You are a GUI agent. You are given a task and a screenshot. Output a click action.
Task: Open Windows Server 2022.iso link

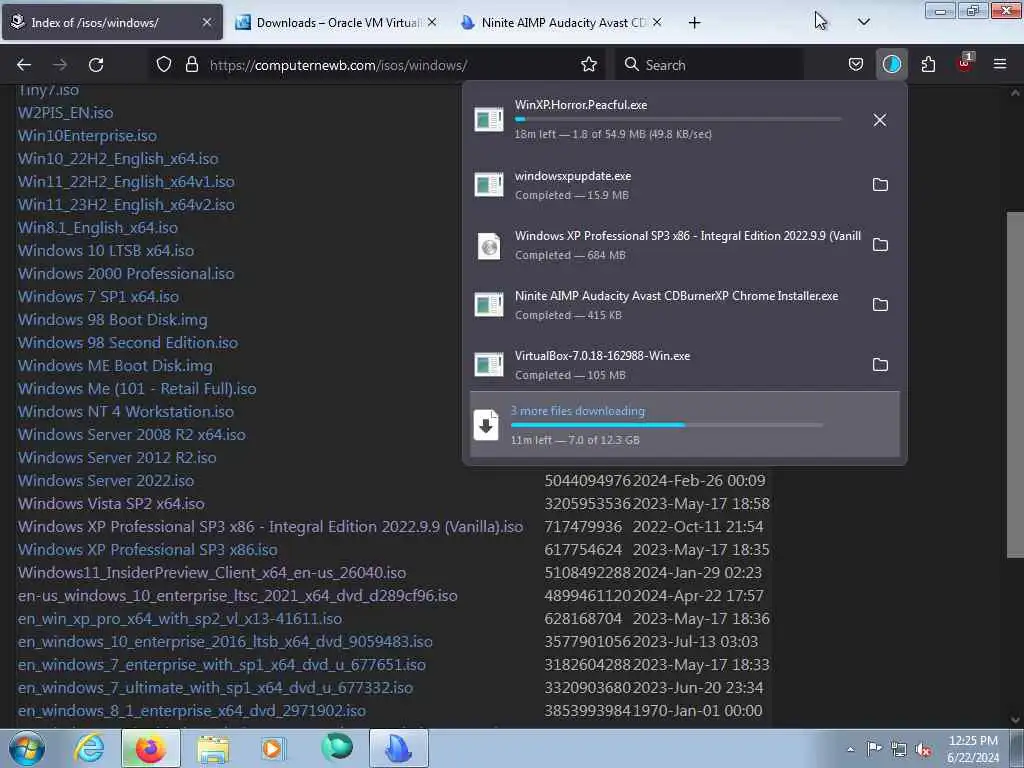(106, 481)
